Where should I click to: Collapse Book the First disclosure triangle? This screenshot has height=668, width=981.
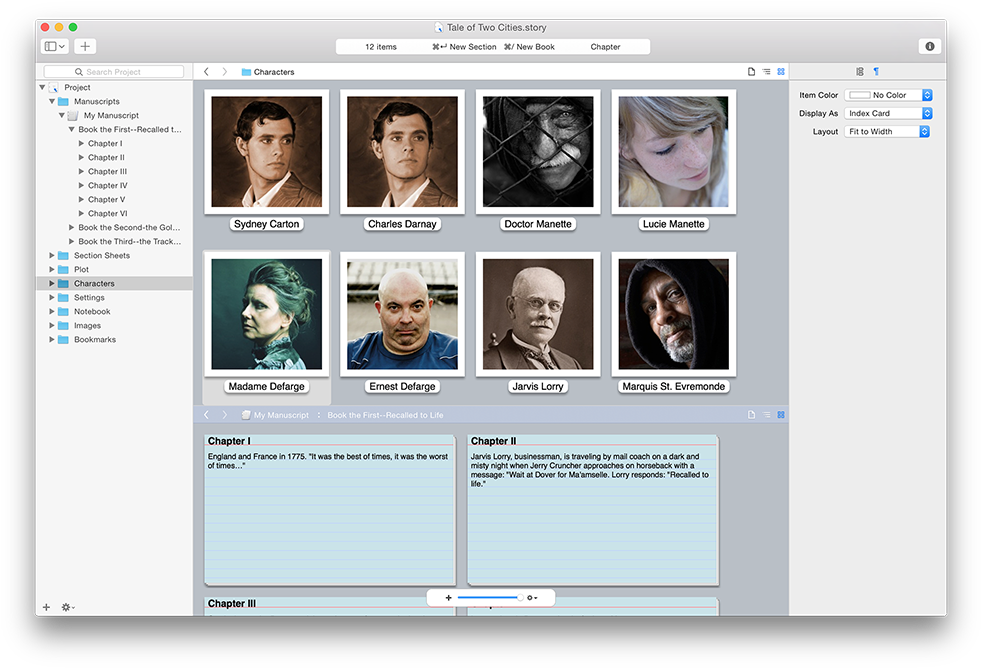(x=71, y=129)
